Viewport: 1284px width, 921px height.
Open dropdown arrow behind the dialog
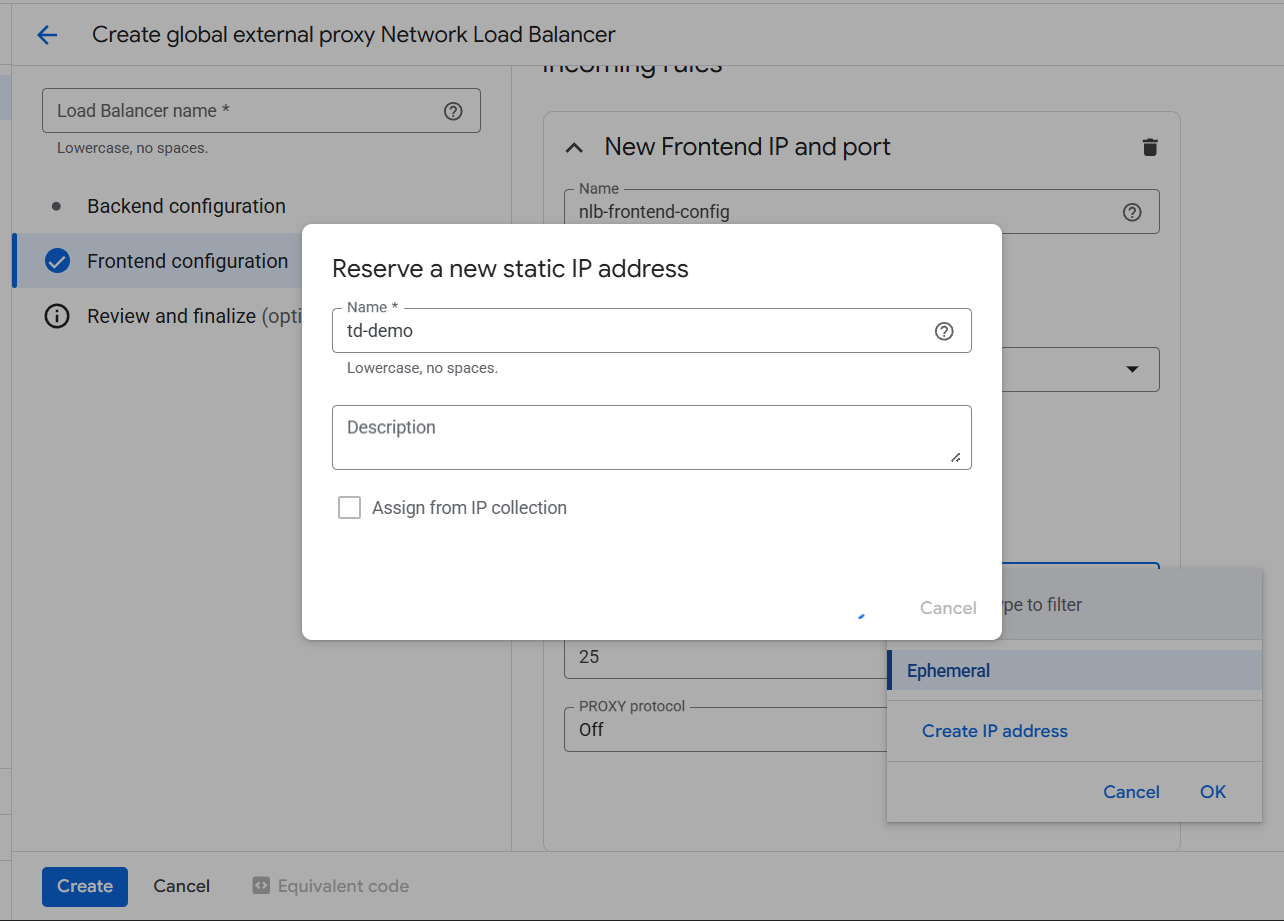click(1132, 369)
